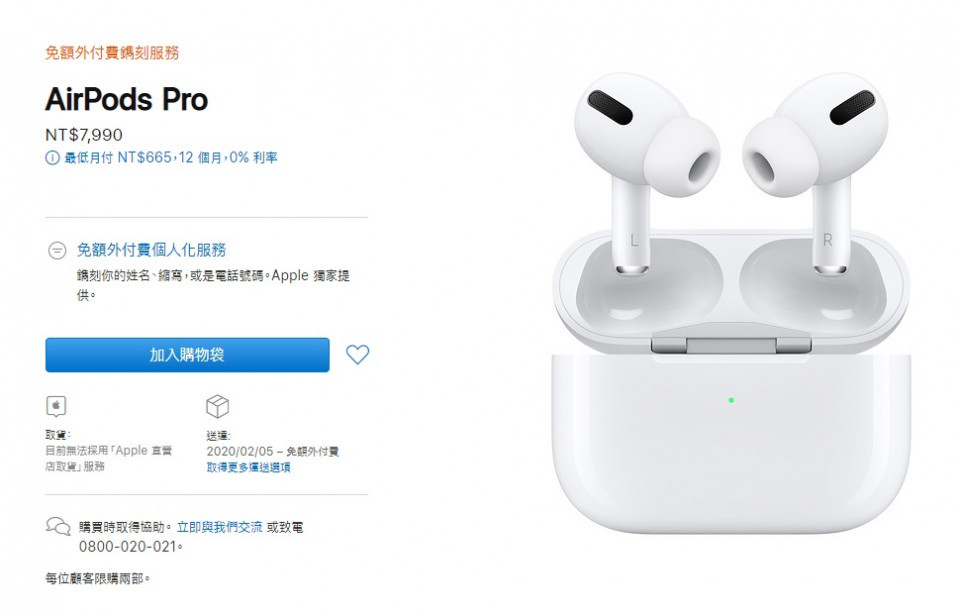Click the AirPods Pro product image
Image resolution: width=960 pixels, height=616 pixels.
pyautogui.click(x=731, y=303)
